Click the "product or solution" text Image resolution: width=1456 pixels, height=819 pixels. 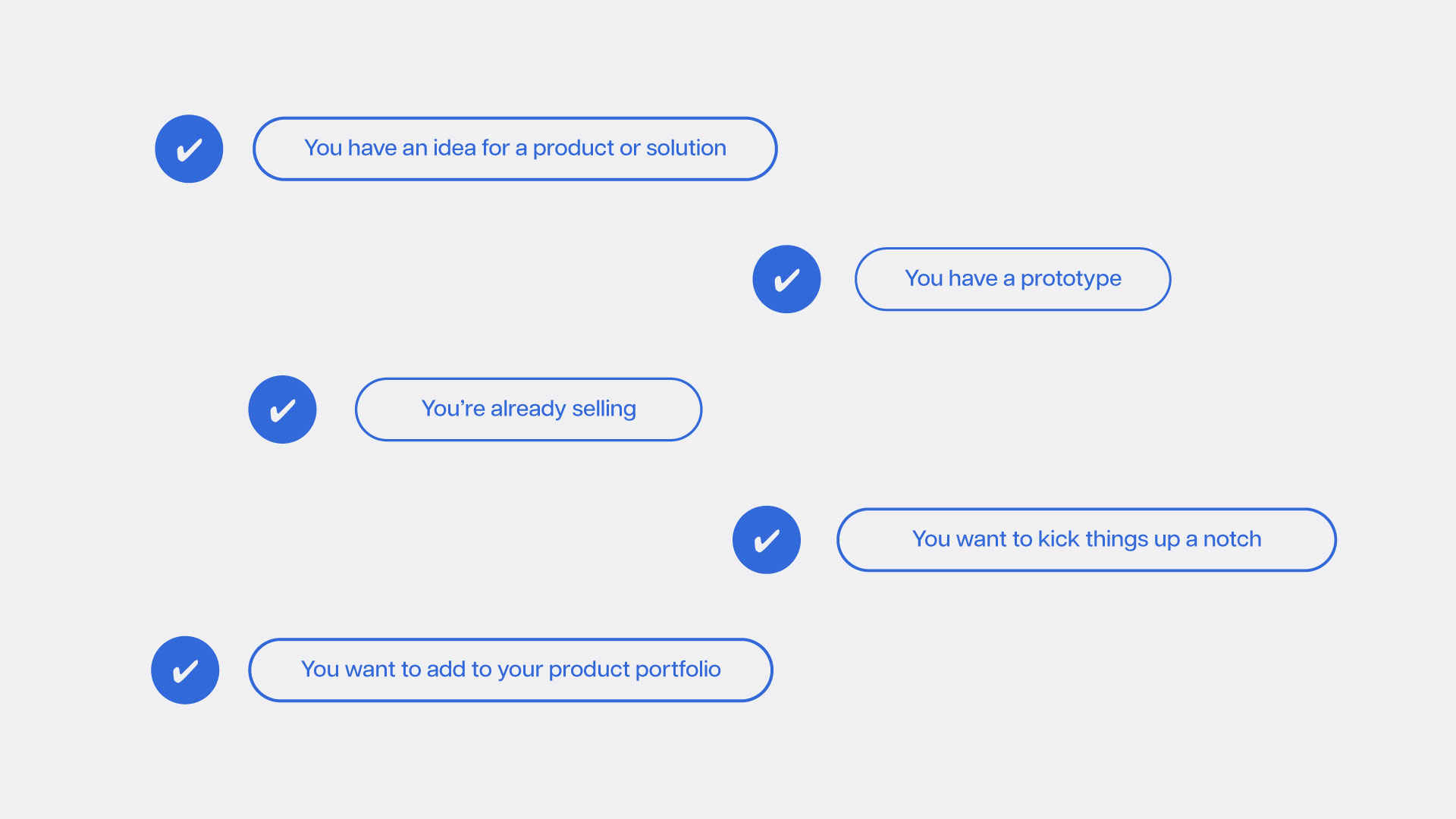point(629,149)
